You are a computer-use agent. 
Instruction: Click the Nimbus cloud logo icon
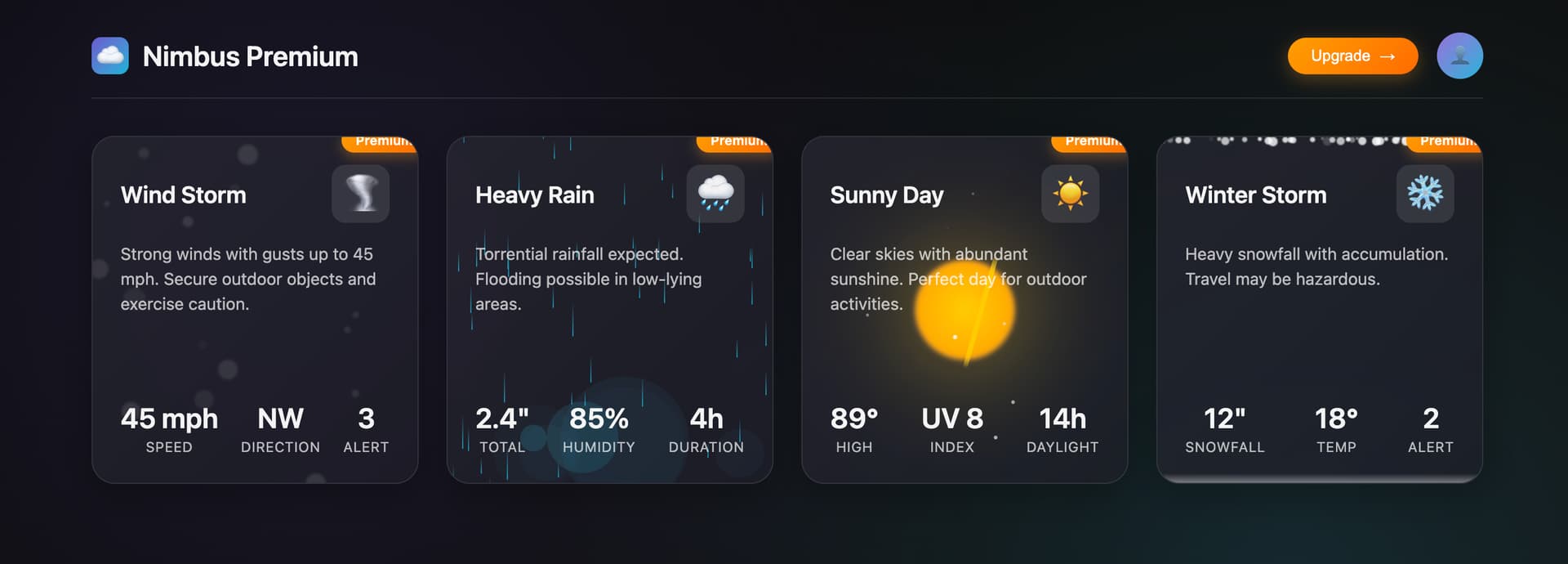[110, 56]
